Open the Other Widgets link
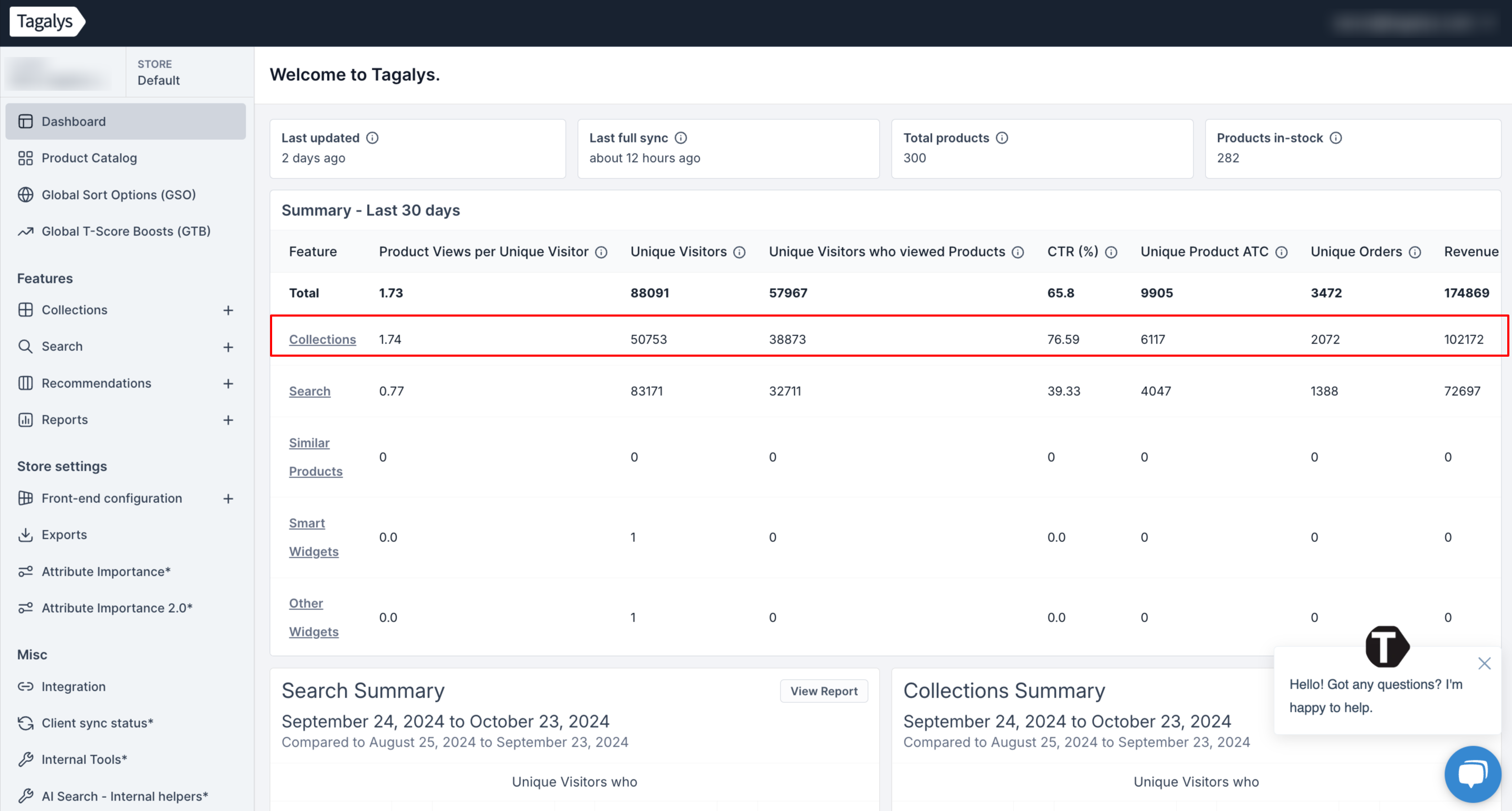This screenshot has width=1512, height=811. pyautogui.click(x=313, y=617)
